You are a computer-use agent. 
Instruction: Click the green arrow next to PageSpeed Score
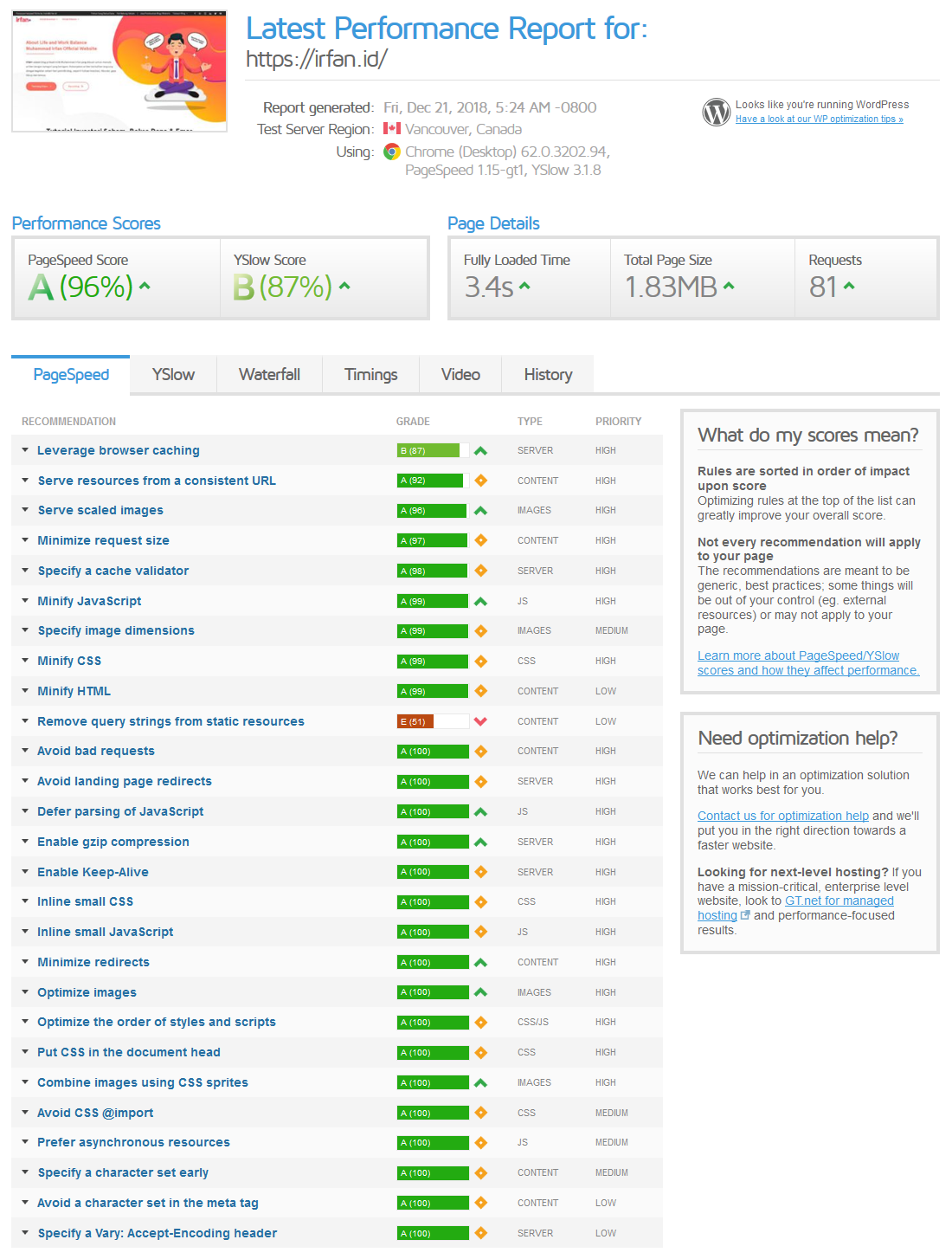[145, 287]
